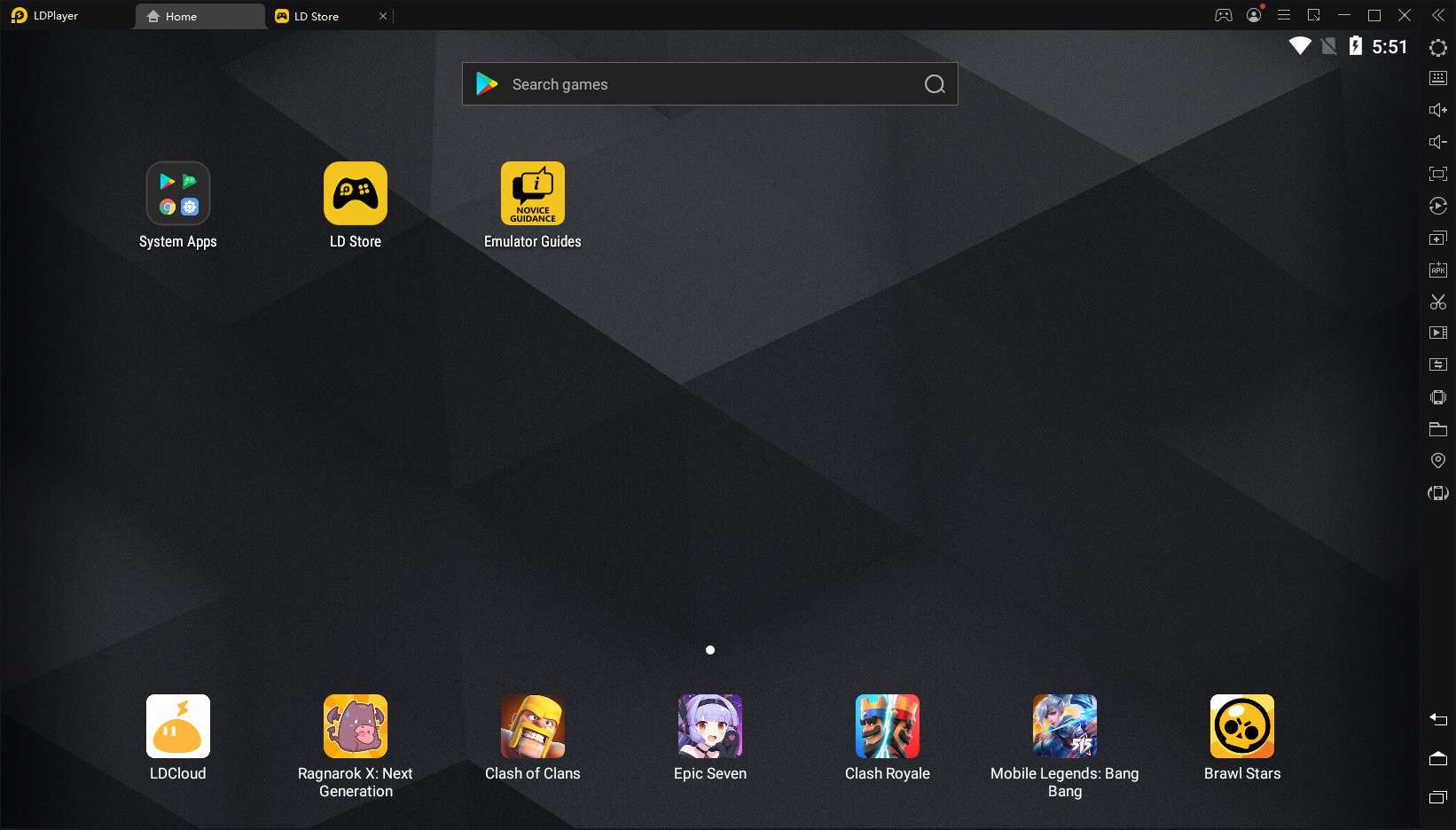
Task: Open the hamburger menu in title bar
Action: tap(1283, 15)
